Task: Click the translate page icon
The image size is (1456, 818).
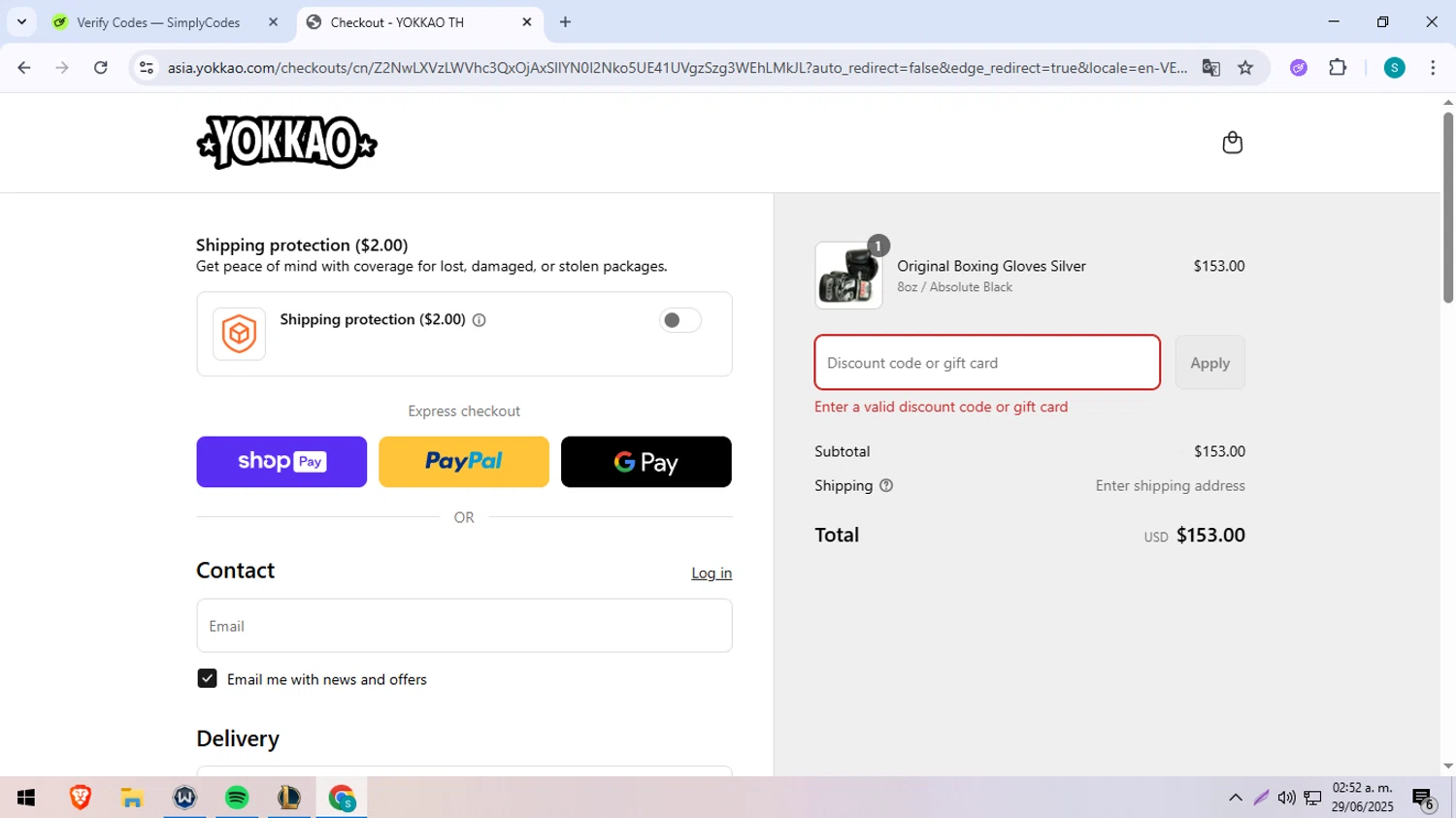Action: coord(1210,68)
